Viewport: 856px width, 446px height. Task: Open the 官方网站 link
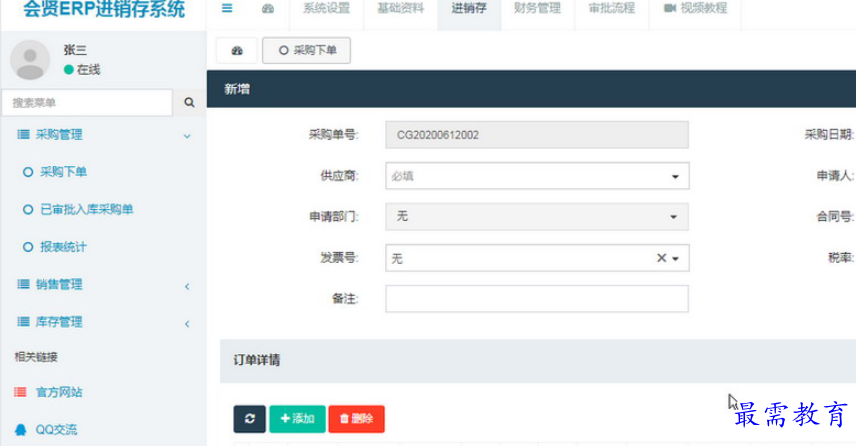(x=59, y=392)
